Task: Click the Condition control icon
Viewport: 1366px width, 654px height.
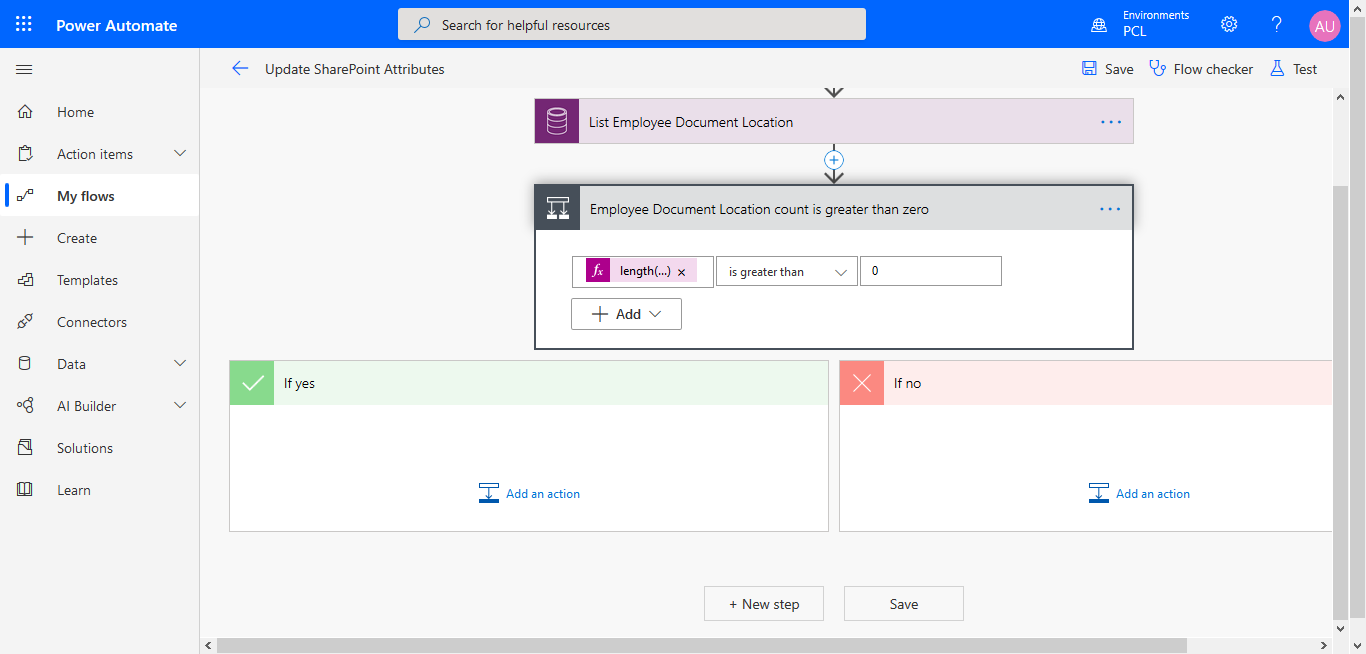Action: pos(557,208)
